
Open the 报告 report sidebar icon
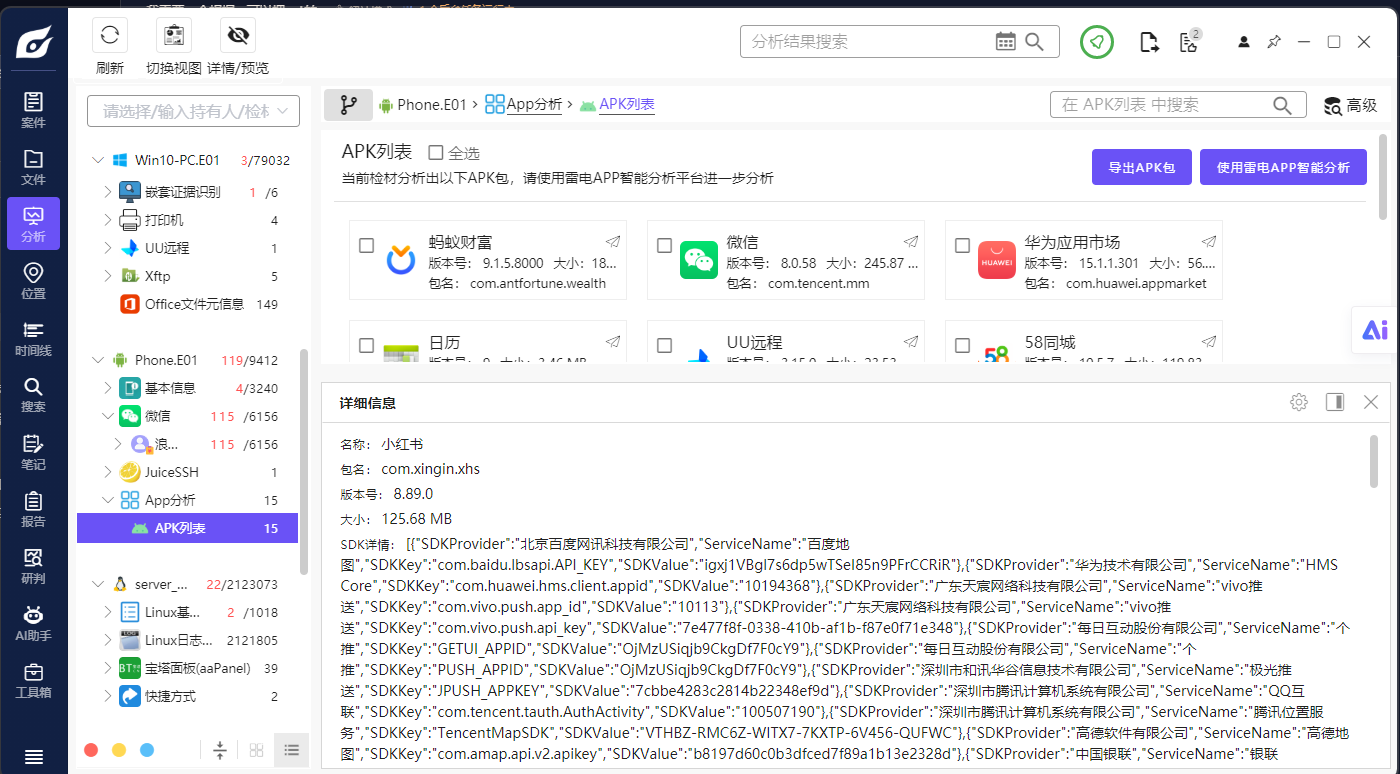(x=33, y=508)
